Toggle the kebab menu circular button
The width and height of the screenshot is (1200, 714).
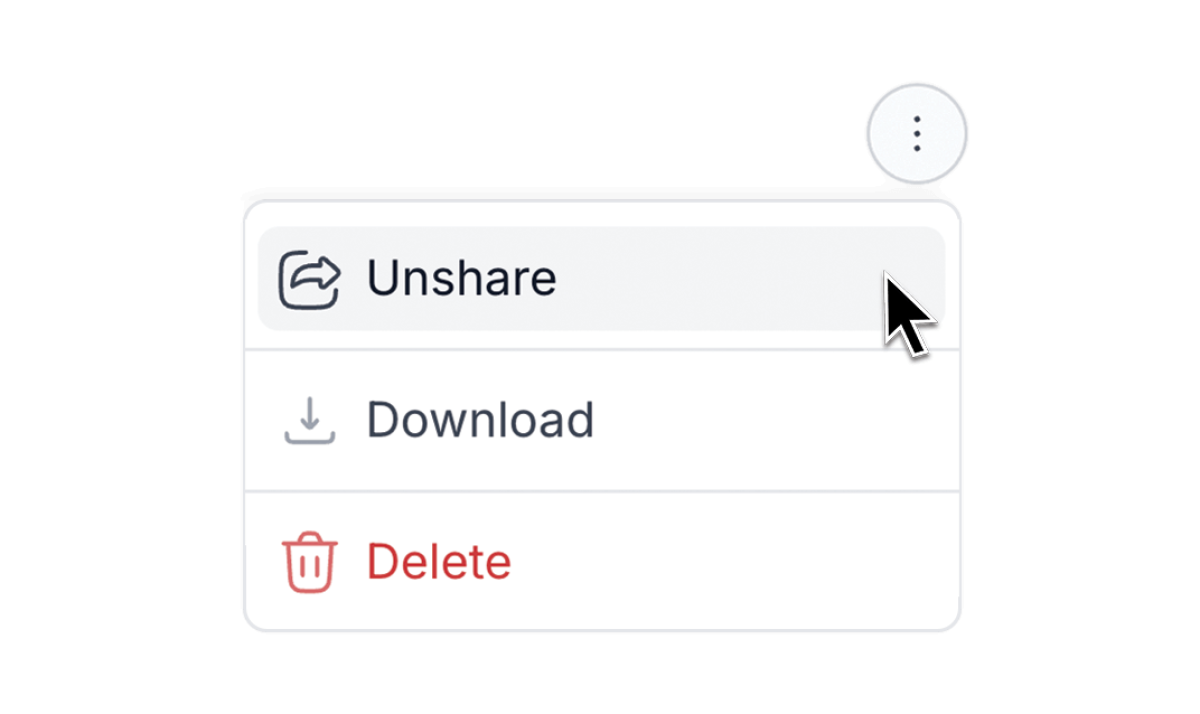click(916, 133)
